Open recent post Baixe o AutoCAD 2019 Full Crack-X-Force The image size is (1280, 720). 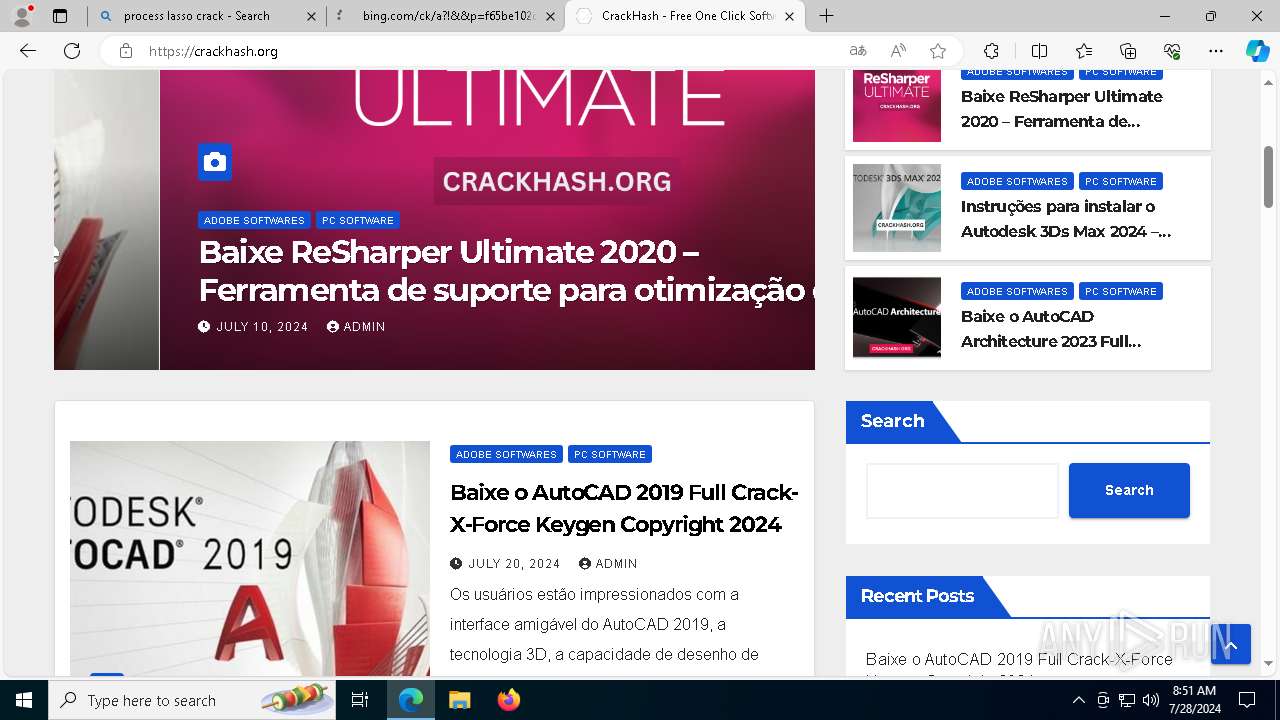pyautogui.click(x=1019, y=660)
